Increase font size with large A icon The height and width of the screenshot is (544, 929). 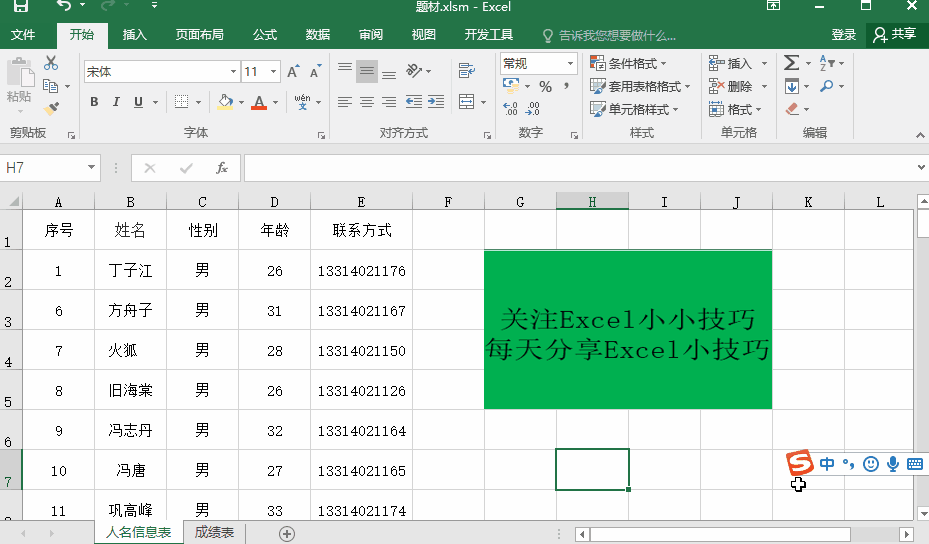pyautogui.click(x=293, y=72)
